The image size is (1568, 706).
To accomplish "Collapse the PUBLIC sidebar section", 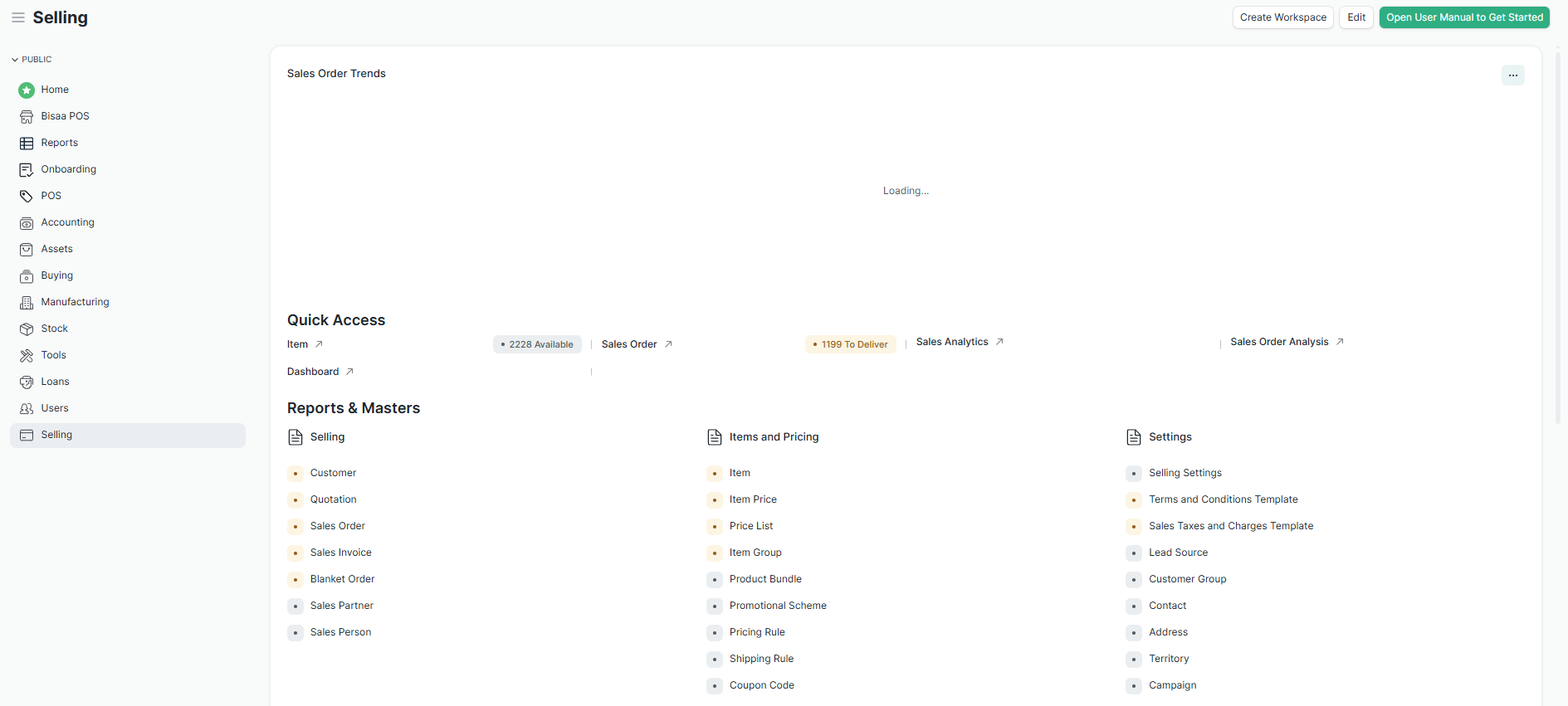I will click(x=32, y=60).
